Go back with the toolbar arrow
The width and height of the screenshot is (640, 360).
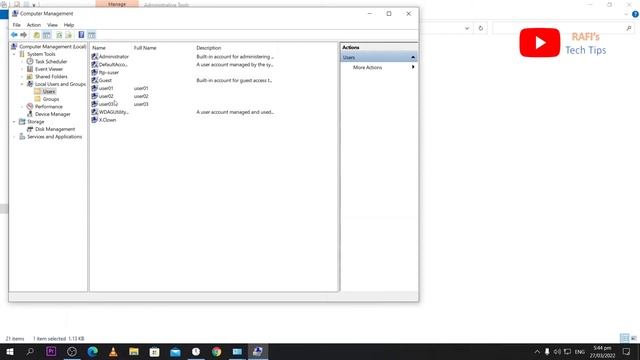pos(14,35)
